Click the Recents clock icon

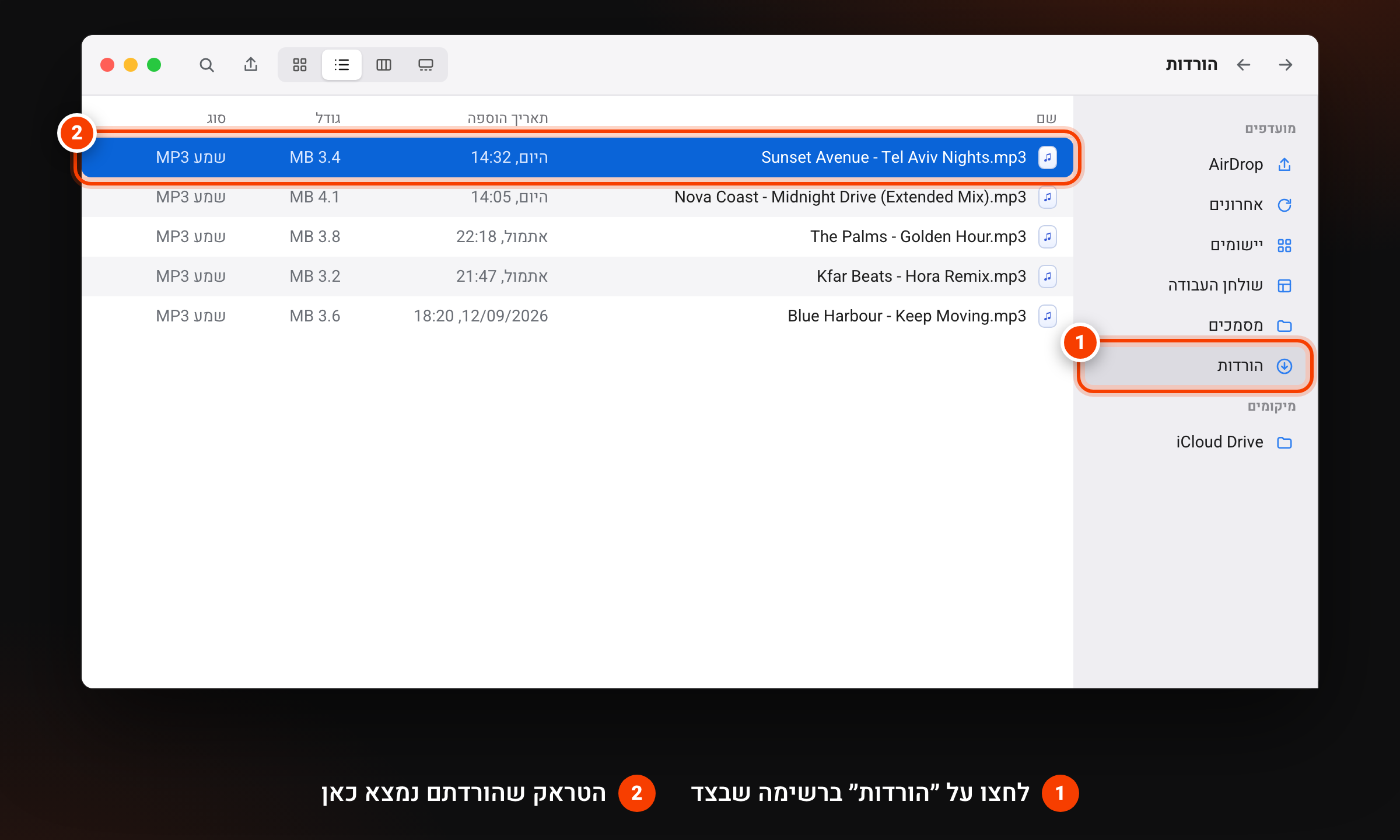(x=1284, y=205)
